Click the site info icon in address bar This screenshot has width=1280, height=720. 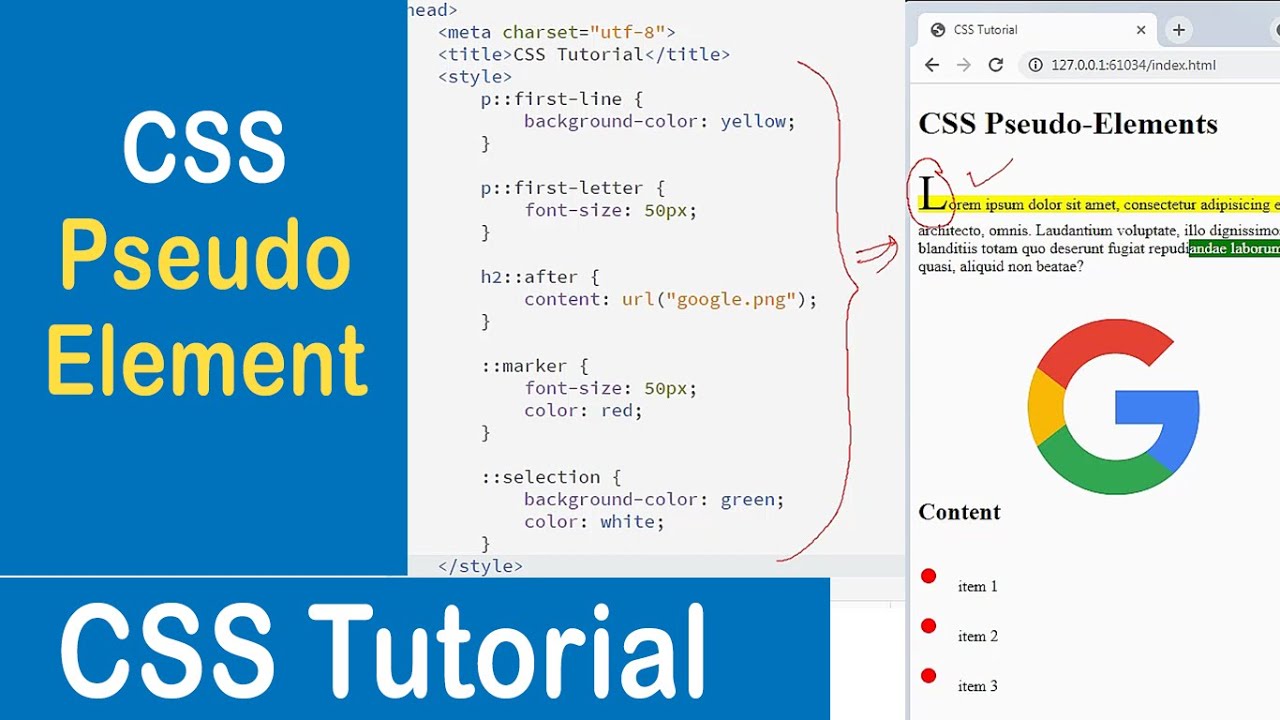coord(1035,65)
